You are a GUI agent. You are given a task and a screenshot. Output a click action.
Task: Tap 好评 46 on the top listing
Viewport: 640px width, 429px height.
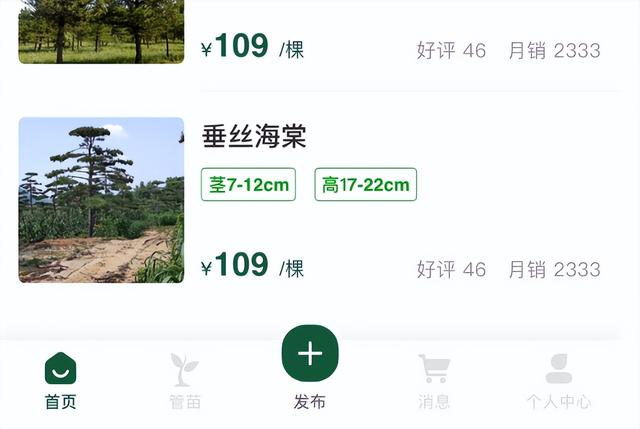click(451, 51)
